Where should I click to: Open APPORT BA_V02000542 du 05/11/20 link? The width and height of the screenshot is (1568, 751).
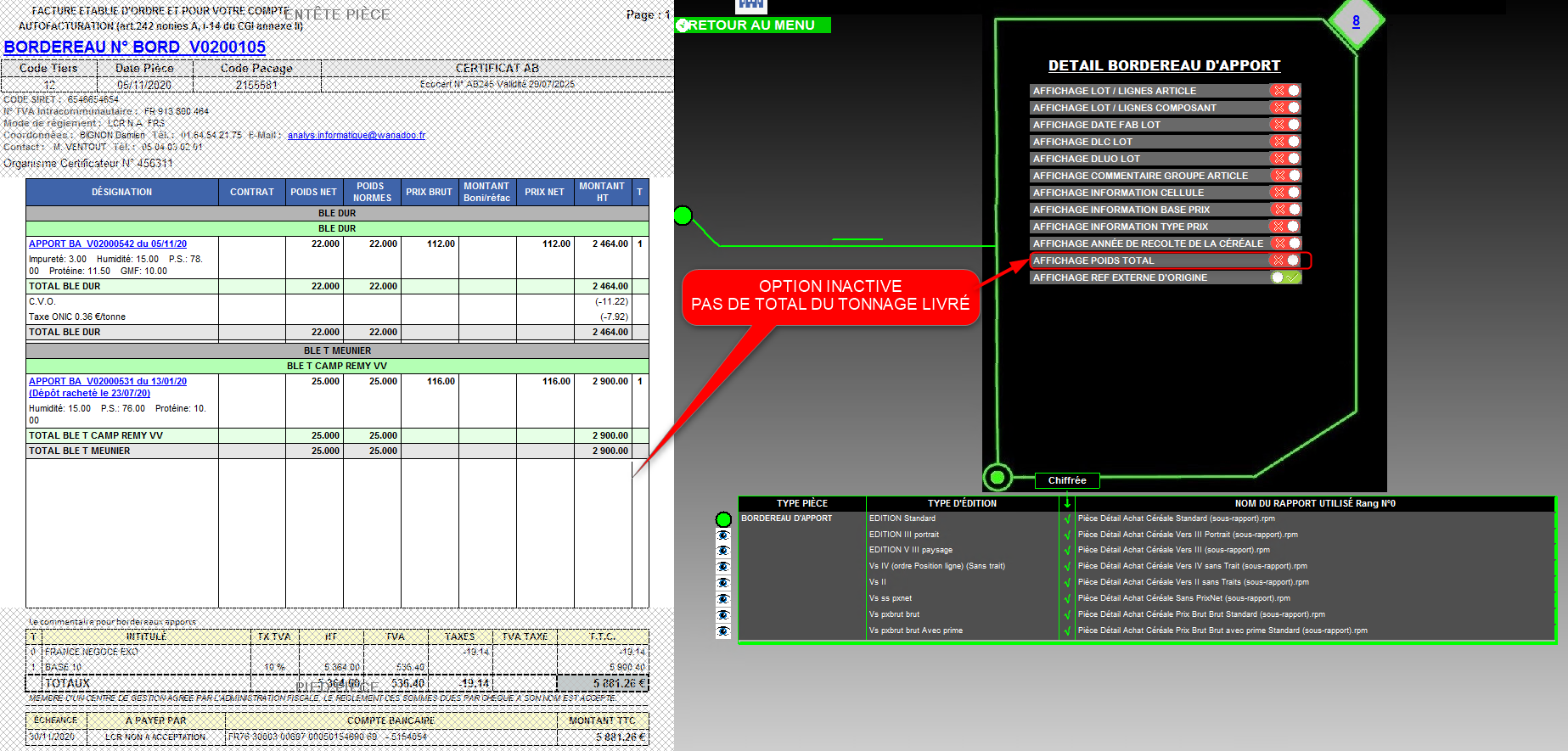pos(108,244)
